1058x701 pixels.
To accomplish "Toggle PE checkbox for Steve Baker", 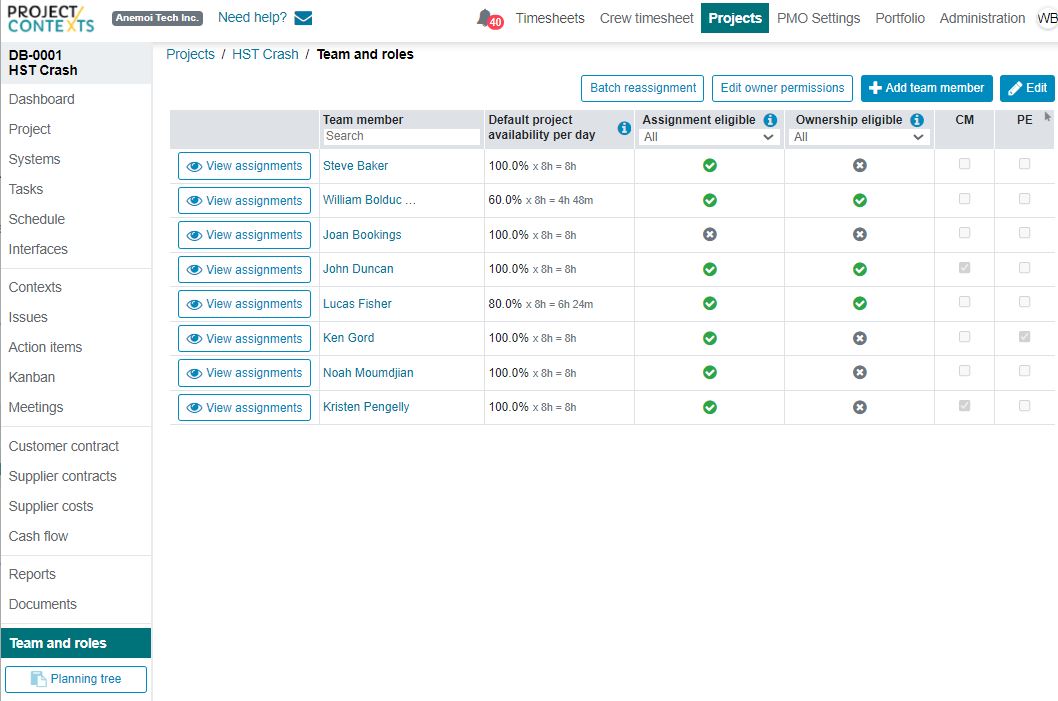I will (1024, 164).
